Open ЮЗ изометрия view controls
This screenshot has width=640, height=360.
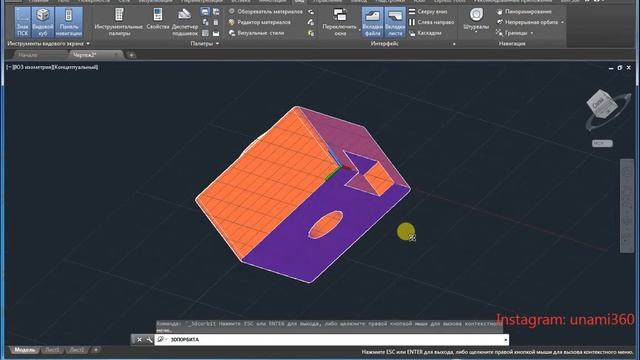pyautogui.click(x=32, y=67)
